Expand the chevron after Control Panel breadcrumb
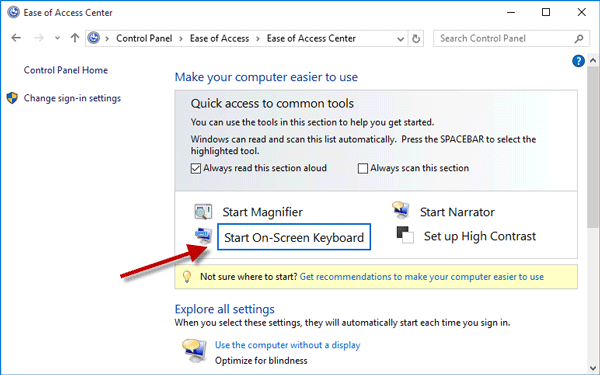The width and height of the screenshot is (600, 375). (181, 39)
